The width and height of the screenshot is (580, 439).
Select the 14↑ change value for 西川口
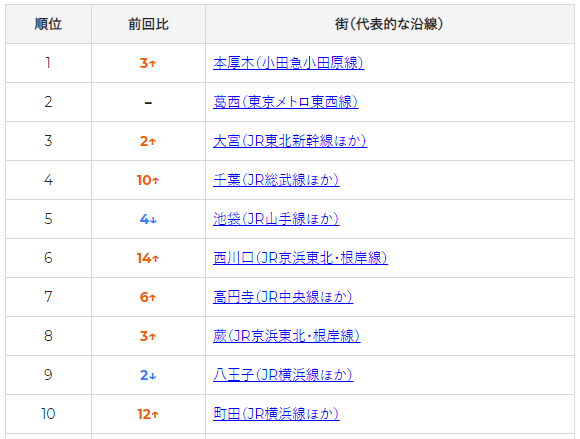click(x=148, y=258)
